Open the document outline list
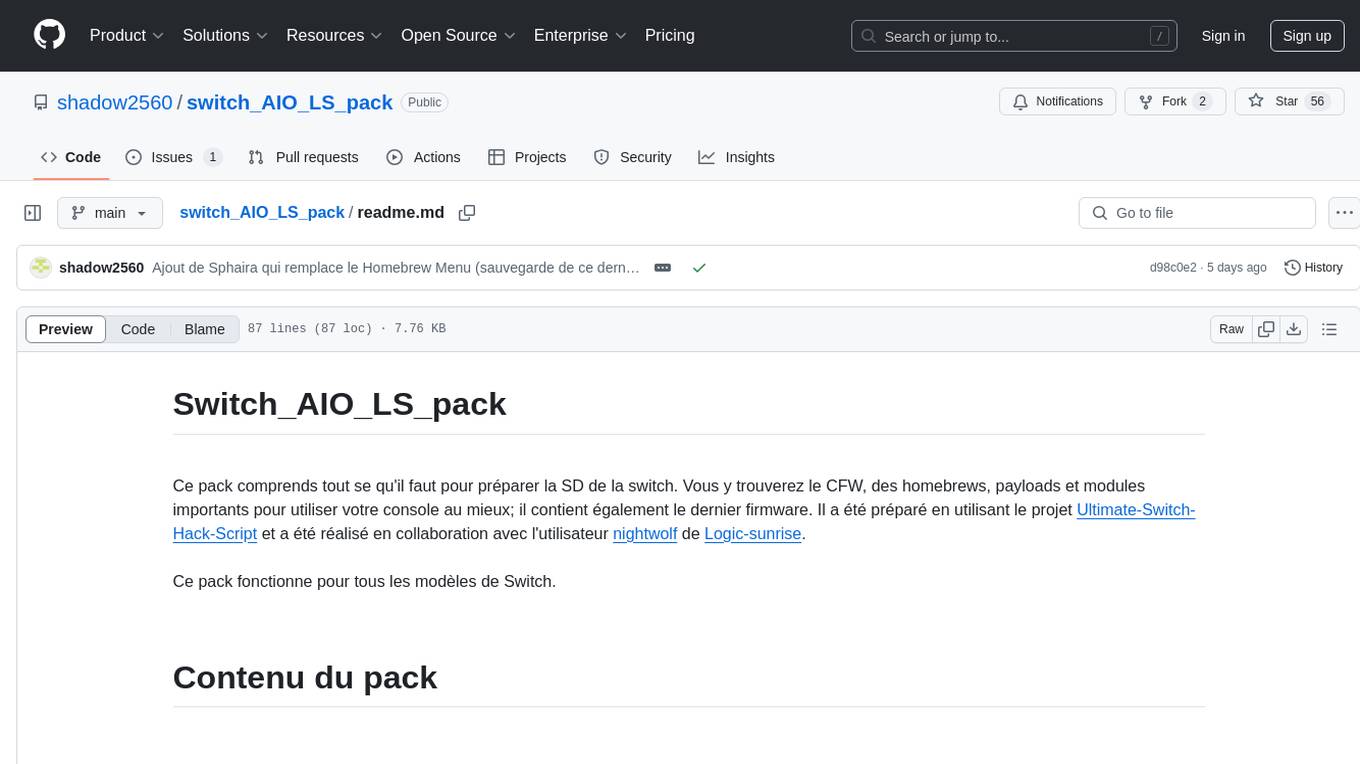Viewport: 1360px width, 764px height. 1329,329
